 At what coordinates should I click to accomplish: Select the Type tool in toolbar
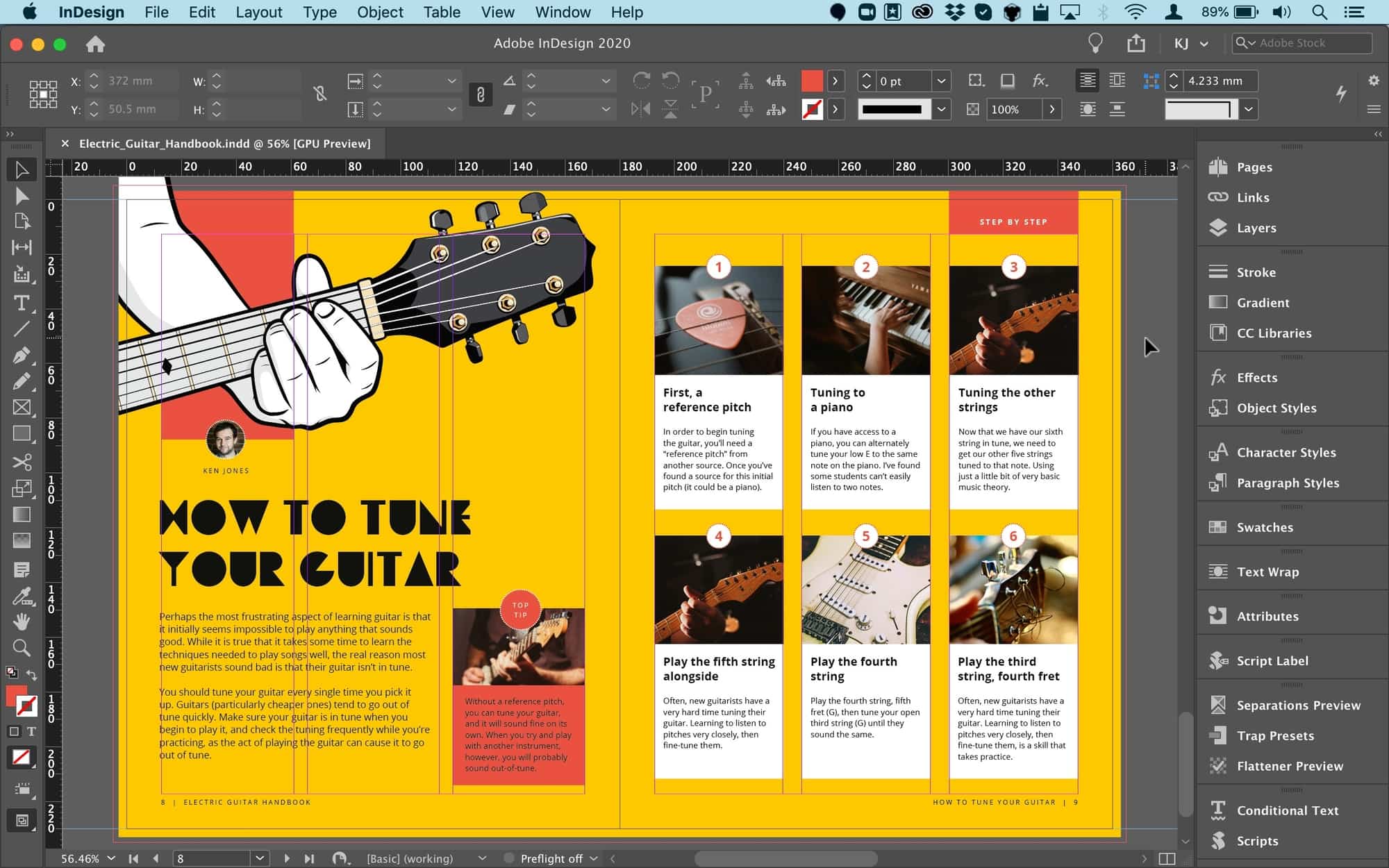[22, 303]
